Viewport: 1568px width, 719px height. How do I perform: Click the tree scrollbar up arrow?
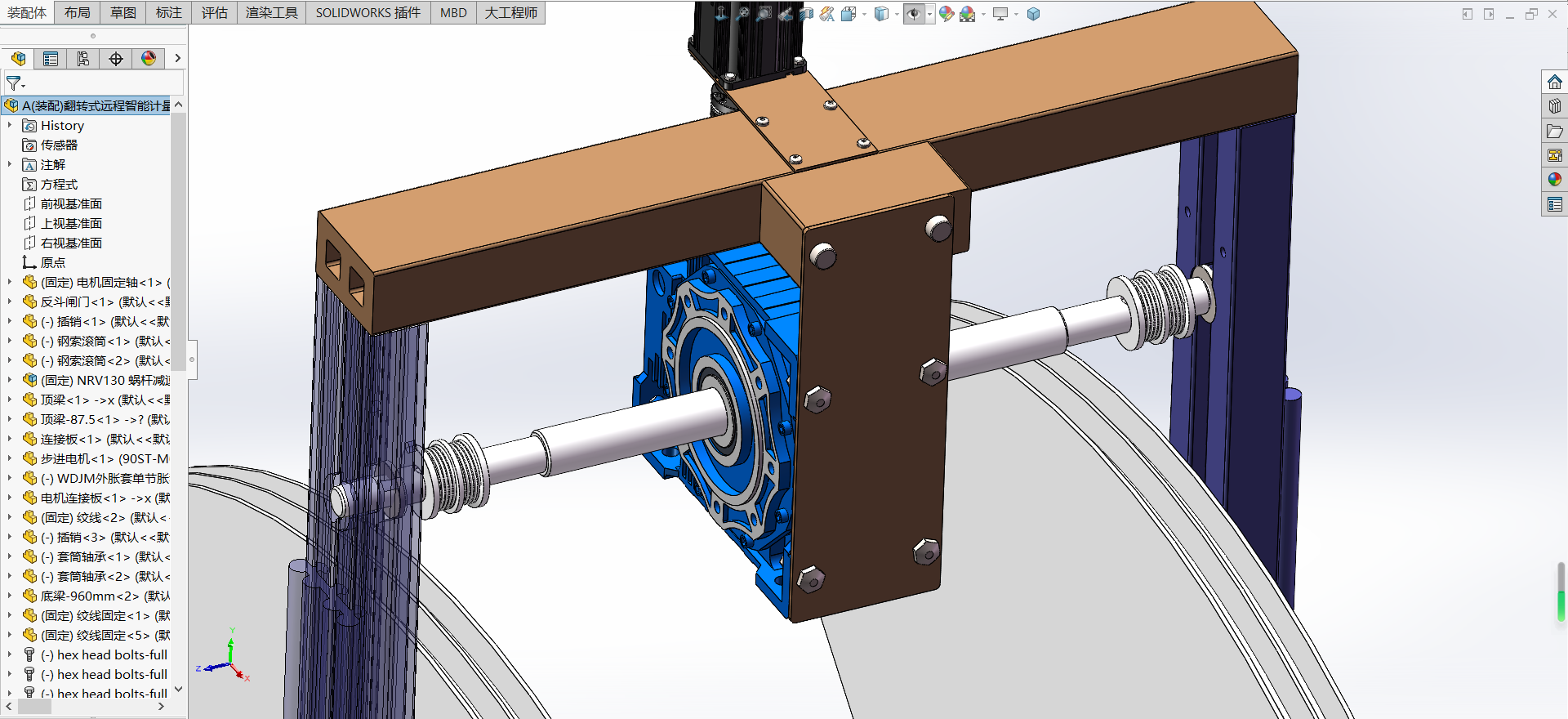(179, 105)
